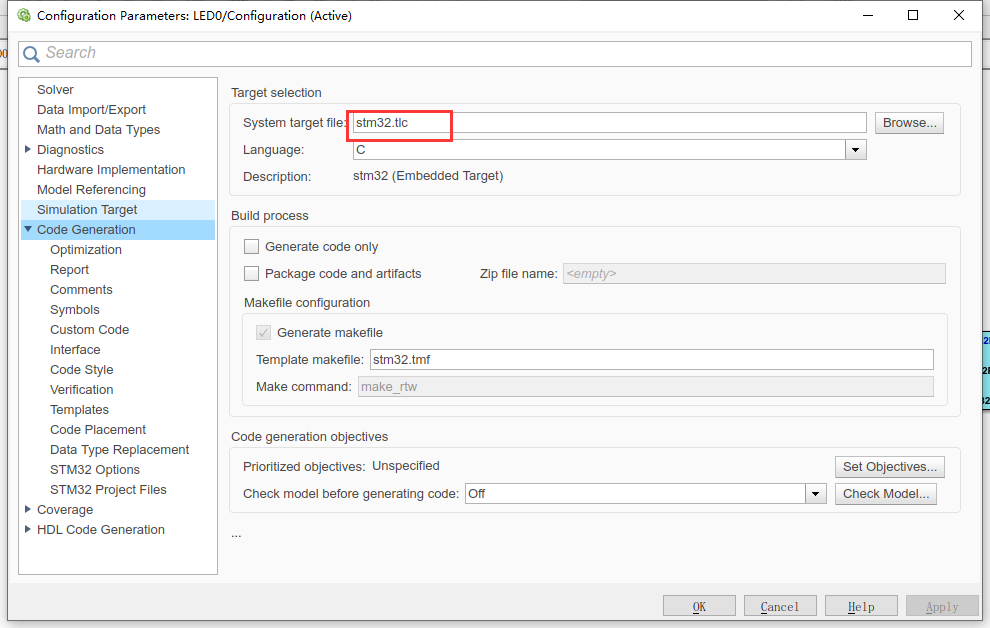The height and width of the screenshot is (628, 990).
Task: Toggle the Generate makefile checkbox
Action: (x=263, y=333)
